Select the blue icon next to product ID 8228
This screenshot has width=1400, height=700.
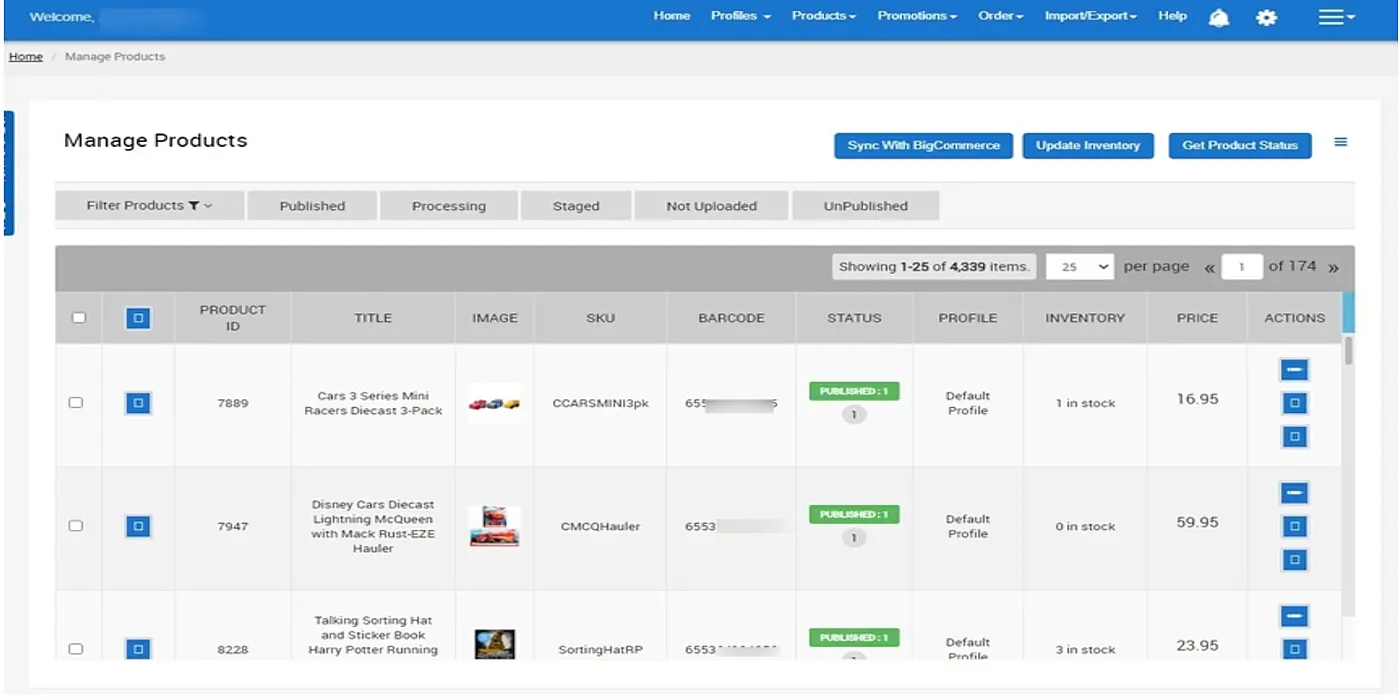[137, 648]
